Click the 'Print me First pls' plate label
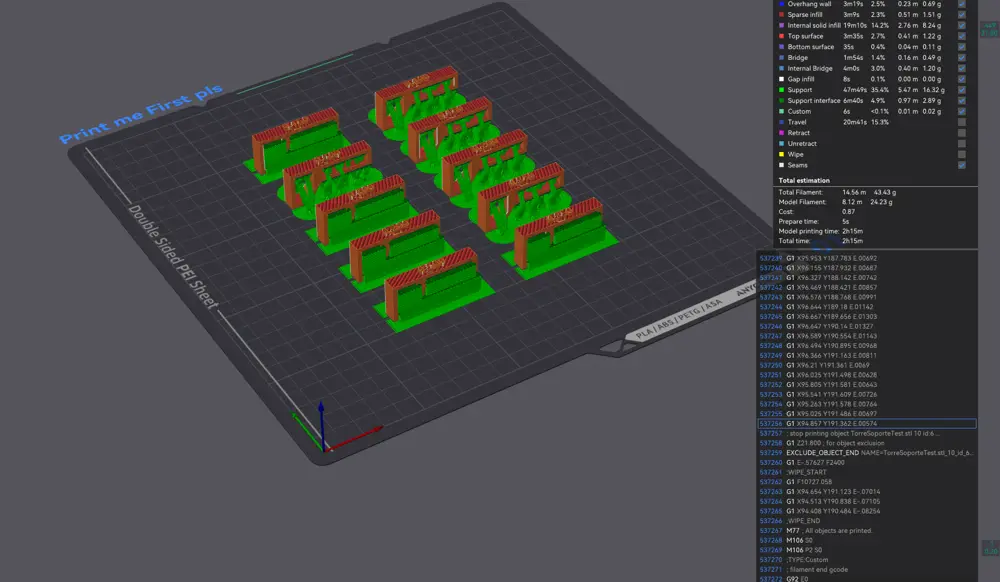The width and height of the screenshot is (1000, 582). pyautogui.click(x=141, y=113)
